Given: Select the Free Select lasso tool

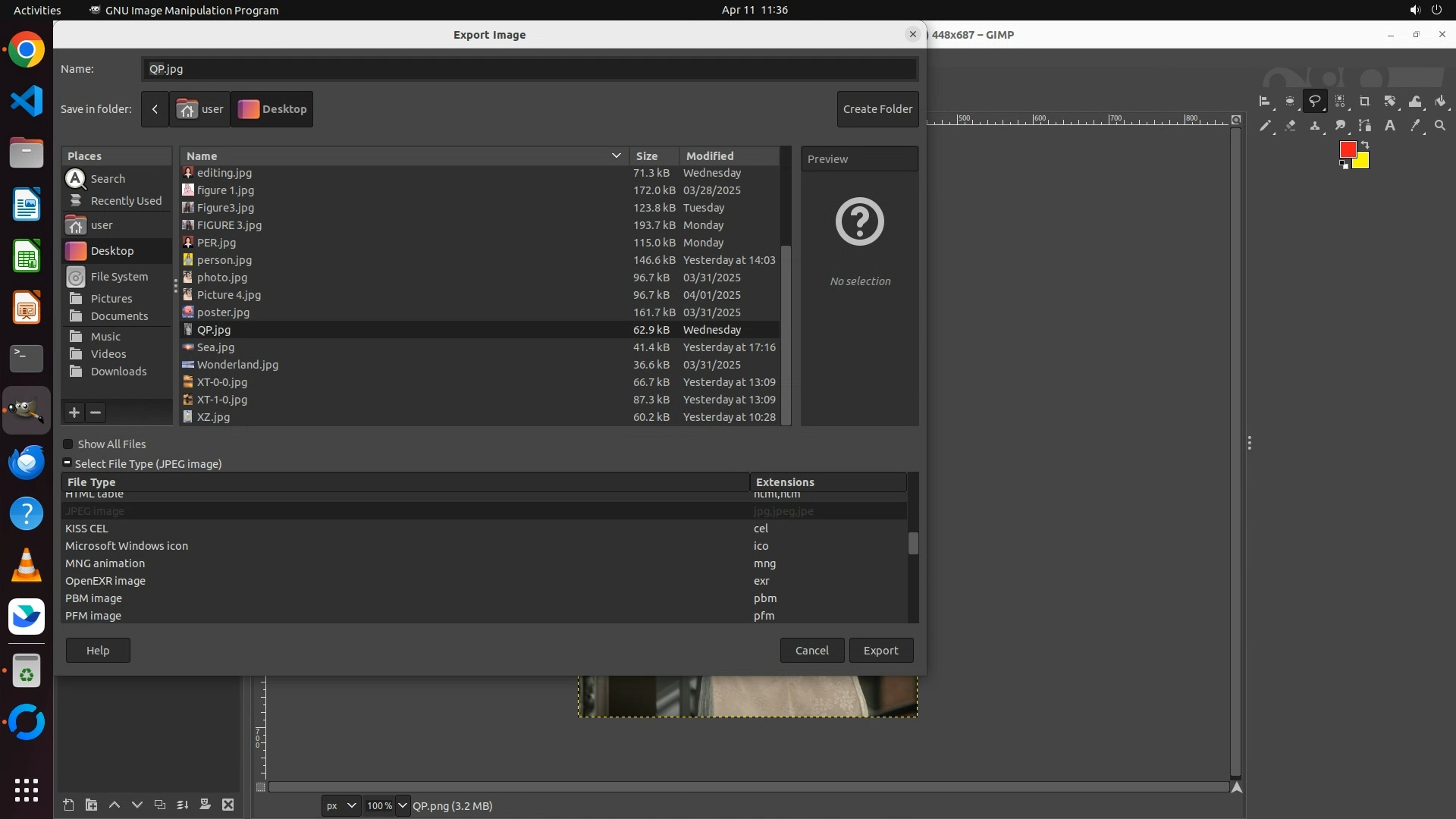Looking at the screenshot, I should [x=1314, y=101].
